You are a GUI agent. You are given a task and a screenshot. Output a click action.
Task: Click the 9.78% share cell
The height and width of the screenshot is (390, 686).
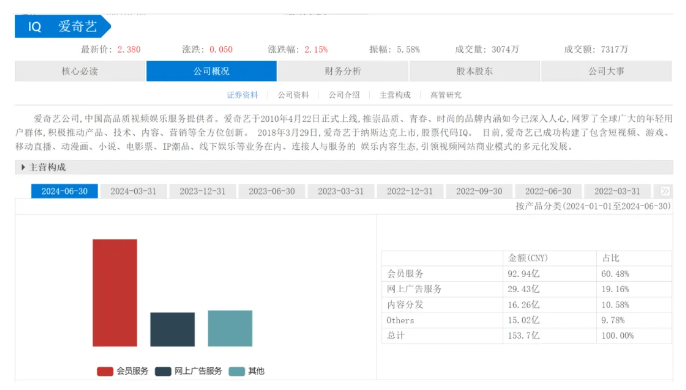pos(613,320)
